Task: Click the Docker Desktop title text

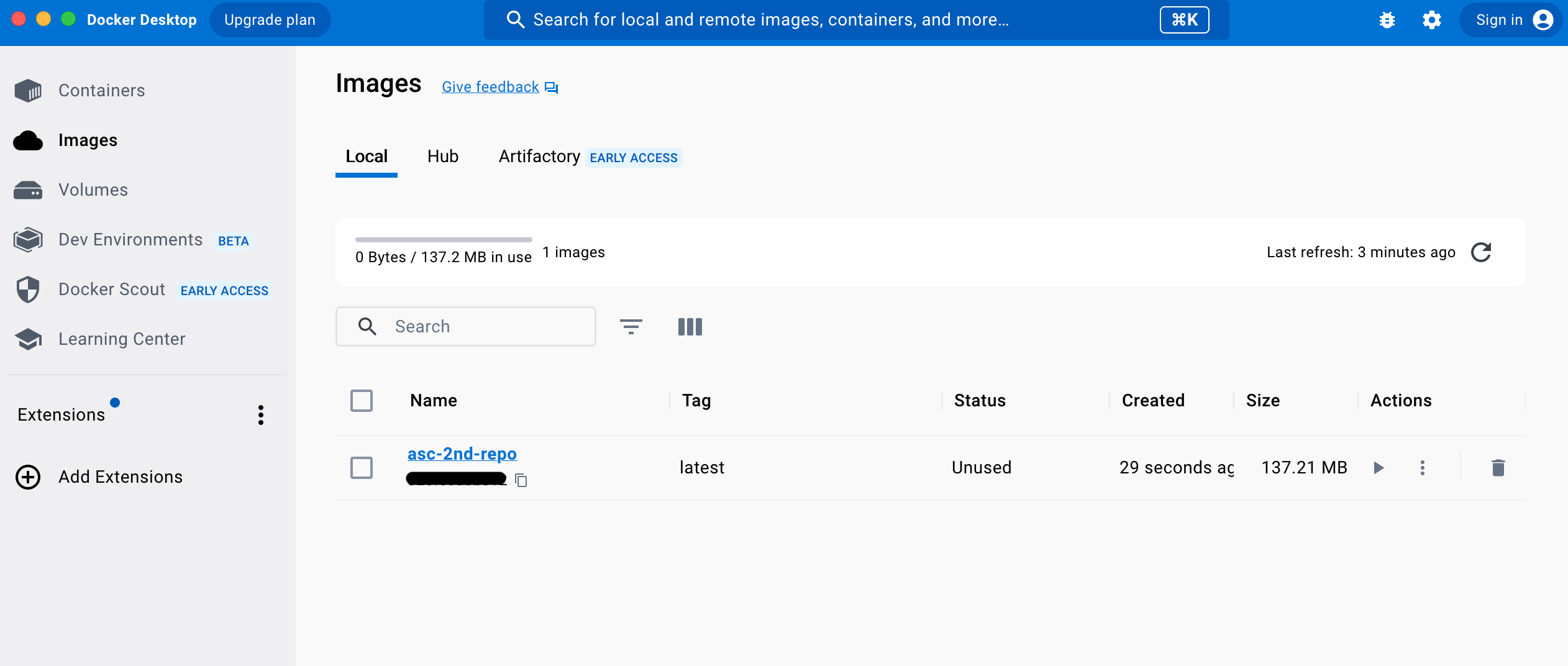Action: 142,20
